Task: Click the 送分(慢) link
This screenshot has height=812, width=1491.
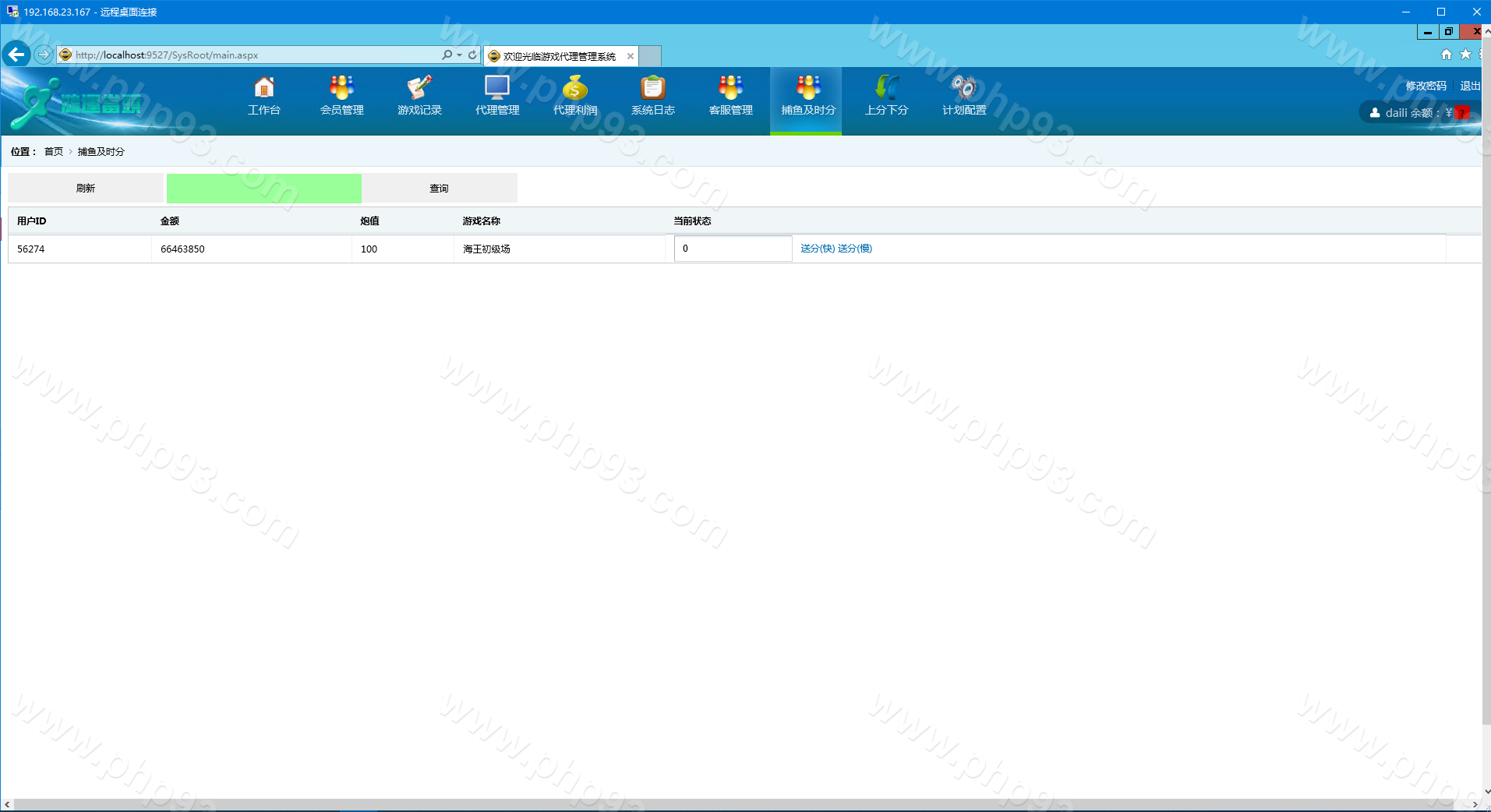Action: pyautogui.click(x=855, y=249)
